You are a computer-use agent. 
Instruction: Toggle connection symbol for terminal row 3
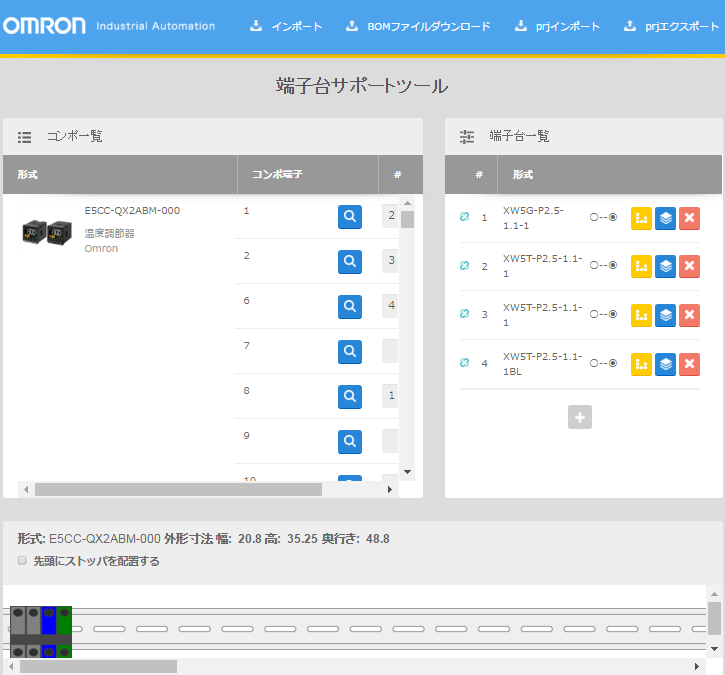[x=603, y=314]
